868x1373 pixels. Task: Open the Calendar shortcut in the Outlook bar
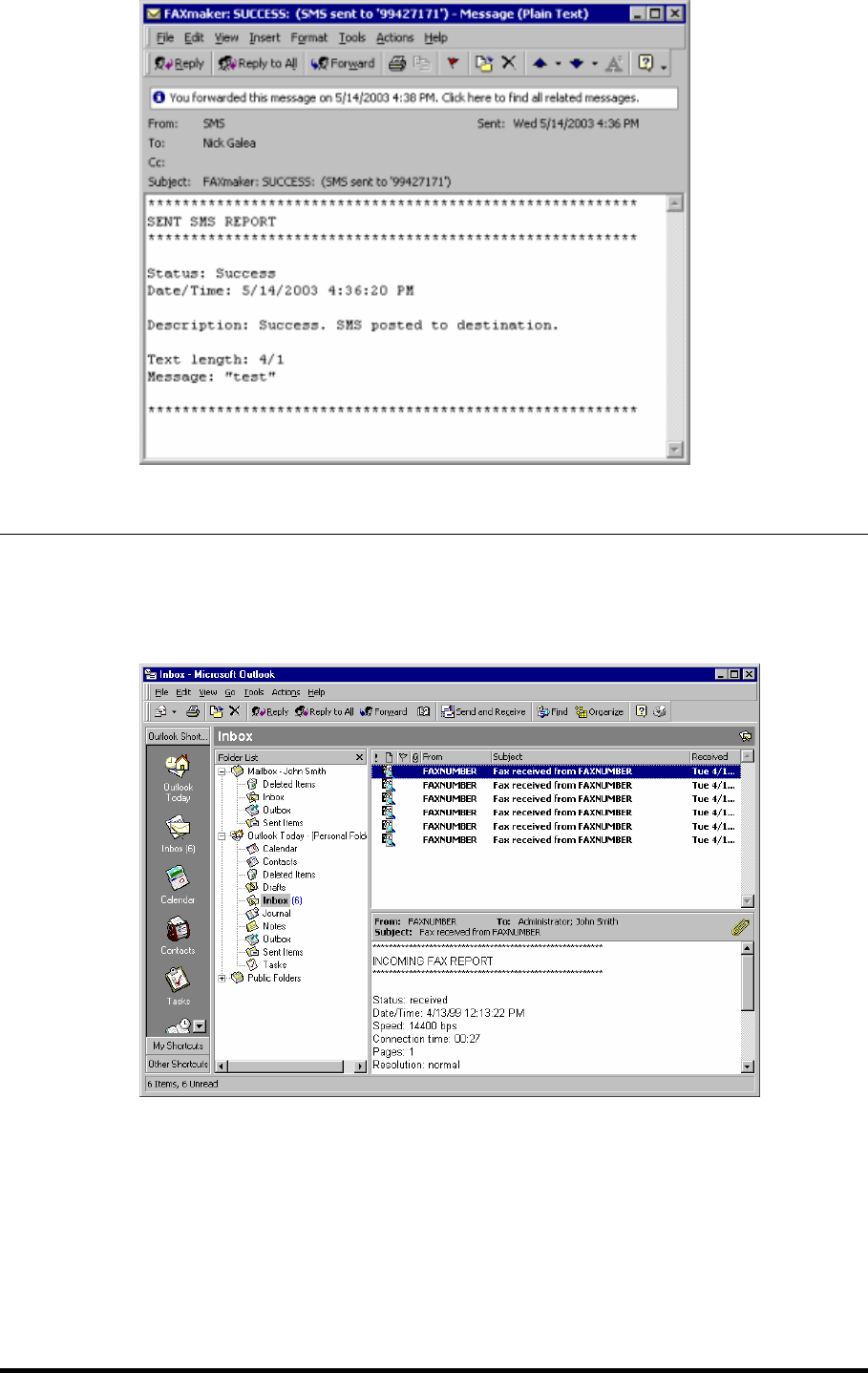pyautogui.click(x=178, y=884)
